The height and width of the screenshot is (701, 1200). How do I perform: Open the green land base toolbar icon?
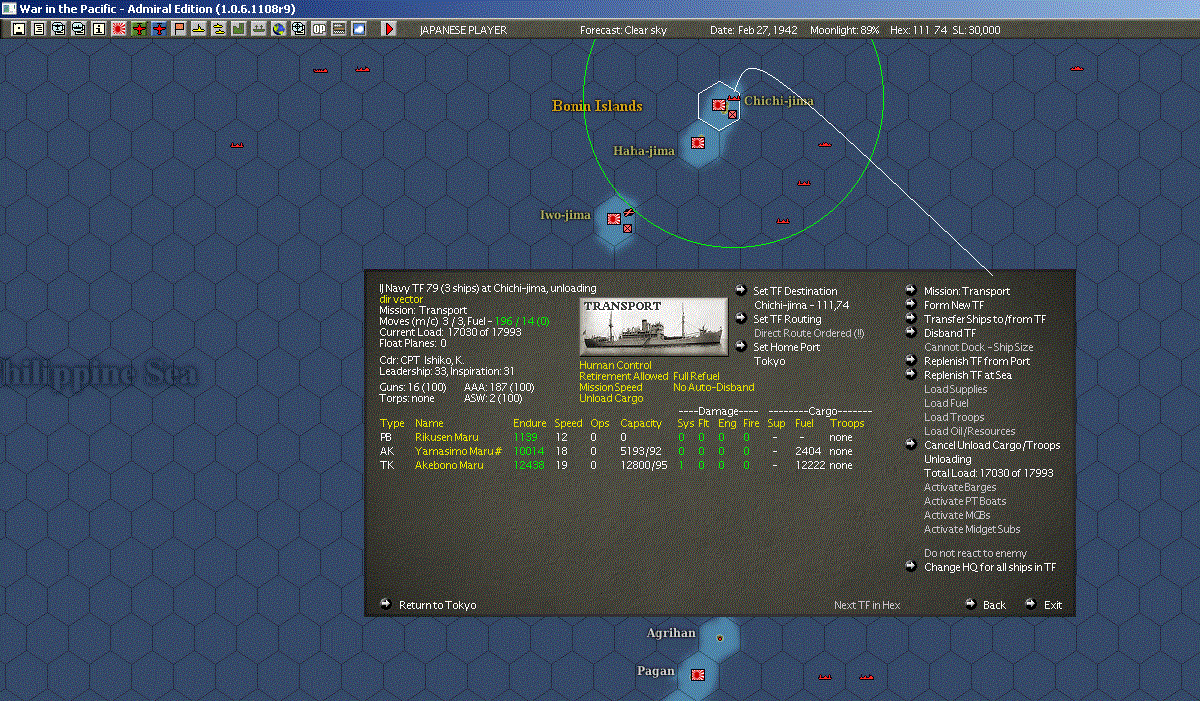click(x=238, y=30)
